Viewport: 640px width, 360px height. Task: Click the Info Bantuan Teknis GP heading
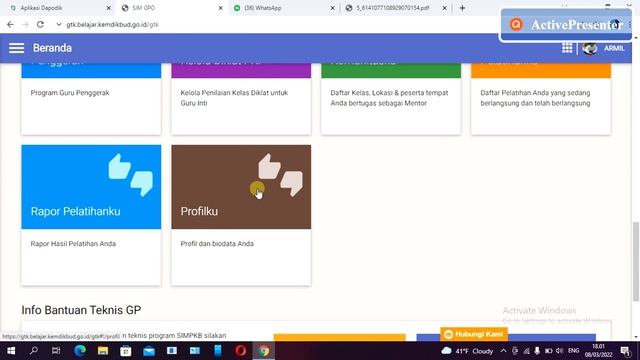[81, 310]
